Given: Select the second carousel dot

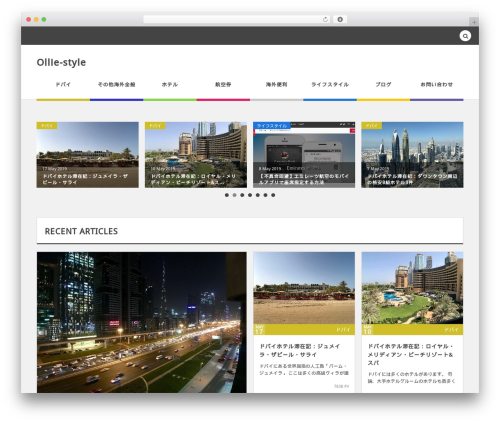Looking at the screenshot, I should (x=234, y=195).
